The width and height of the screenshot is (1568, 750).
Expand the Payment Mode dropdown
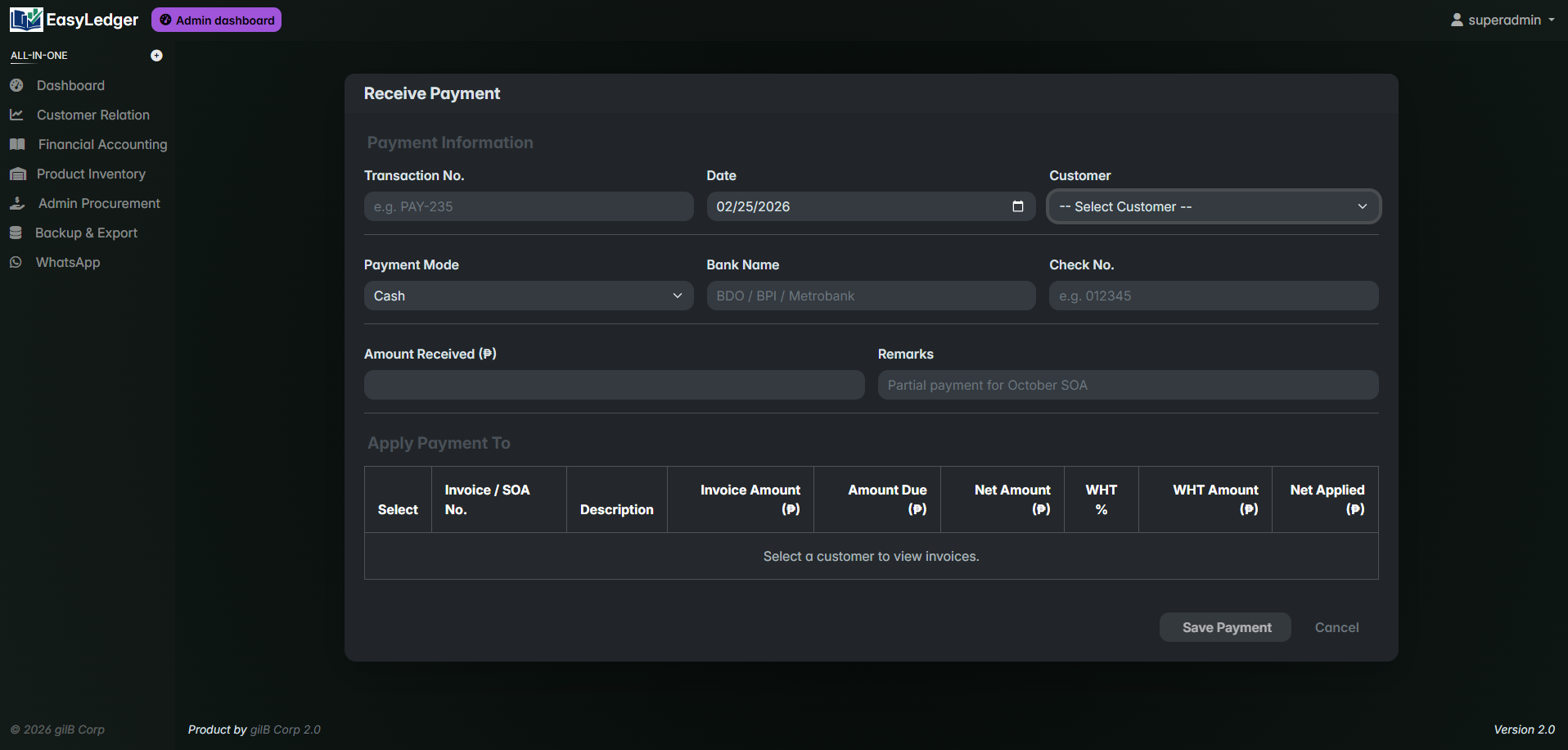click(528, 296)
